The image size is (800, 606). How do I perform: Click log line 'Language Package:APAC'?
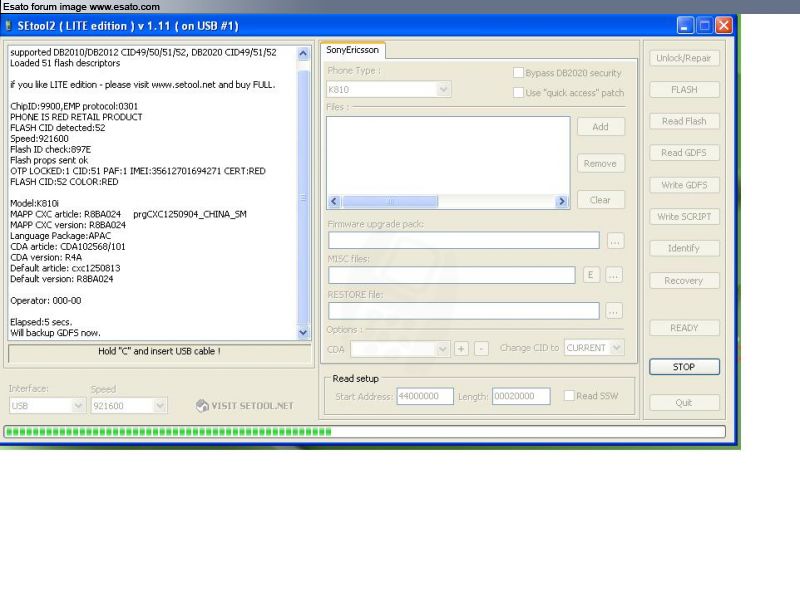[60, 236]
